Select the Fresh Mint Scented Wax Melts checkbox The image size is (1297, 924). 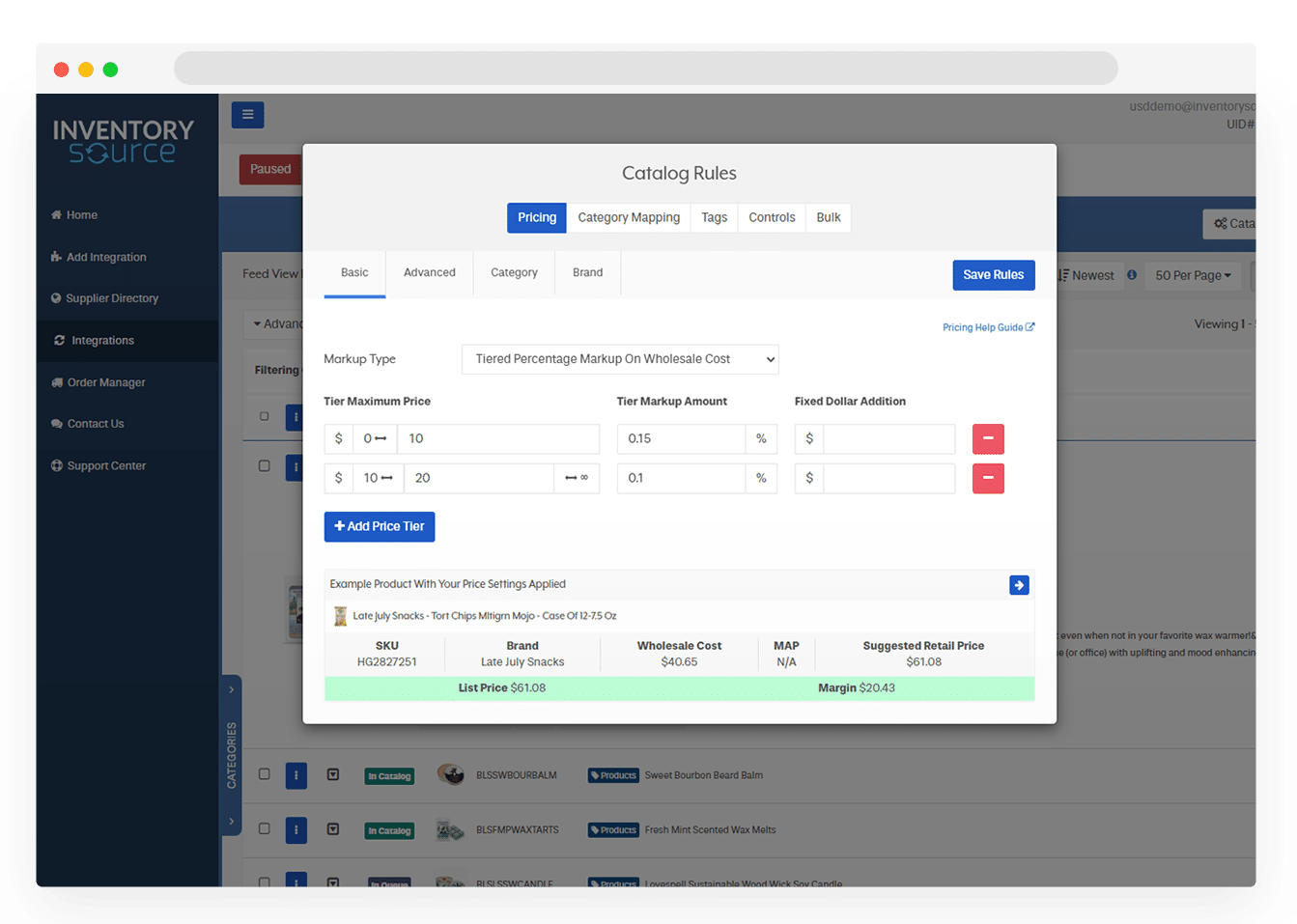tap(265, 829)
